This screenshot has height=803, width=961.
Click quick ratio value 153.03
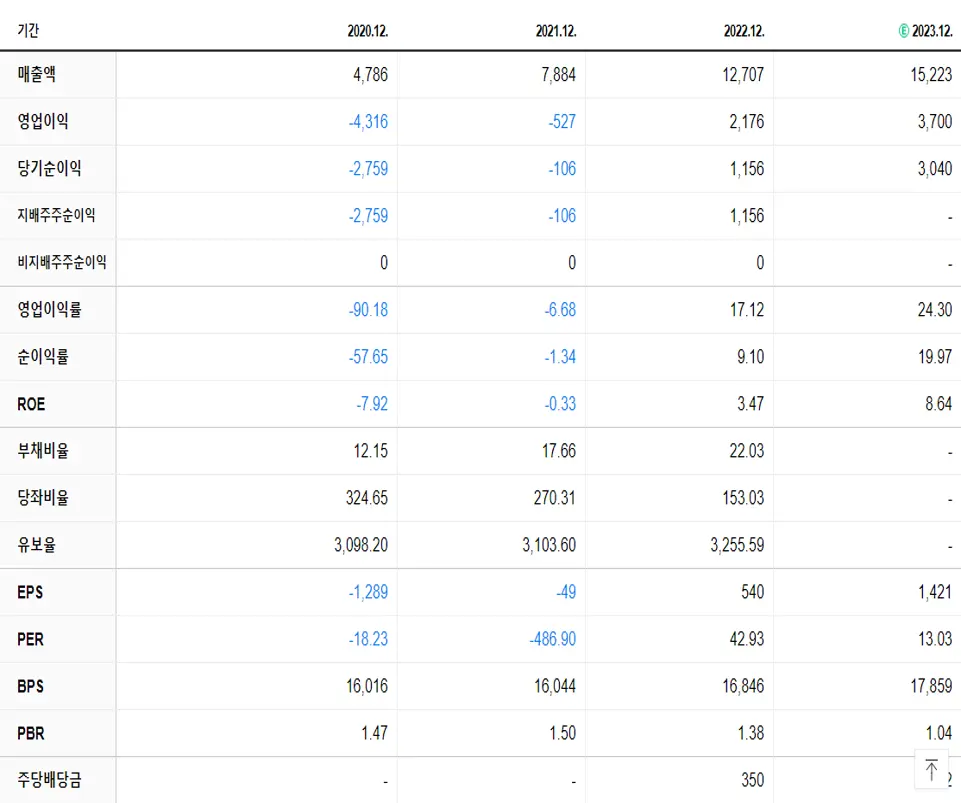click(x=743, y=498)
